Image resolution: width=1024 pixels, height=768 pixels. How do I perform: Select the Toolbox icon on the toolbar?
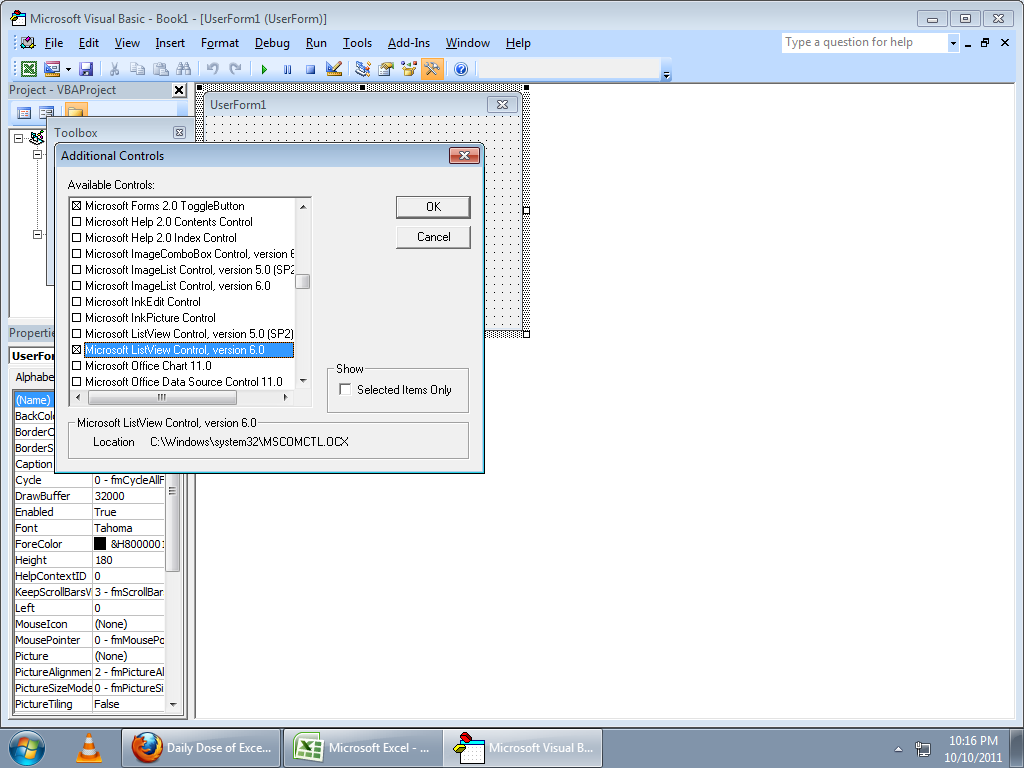coord(432,68)
